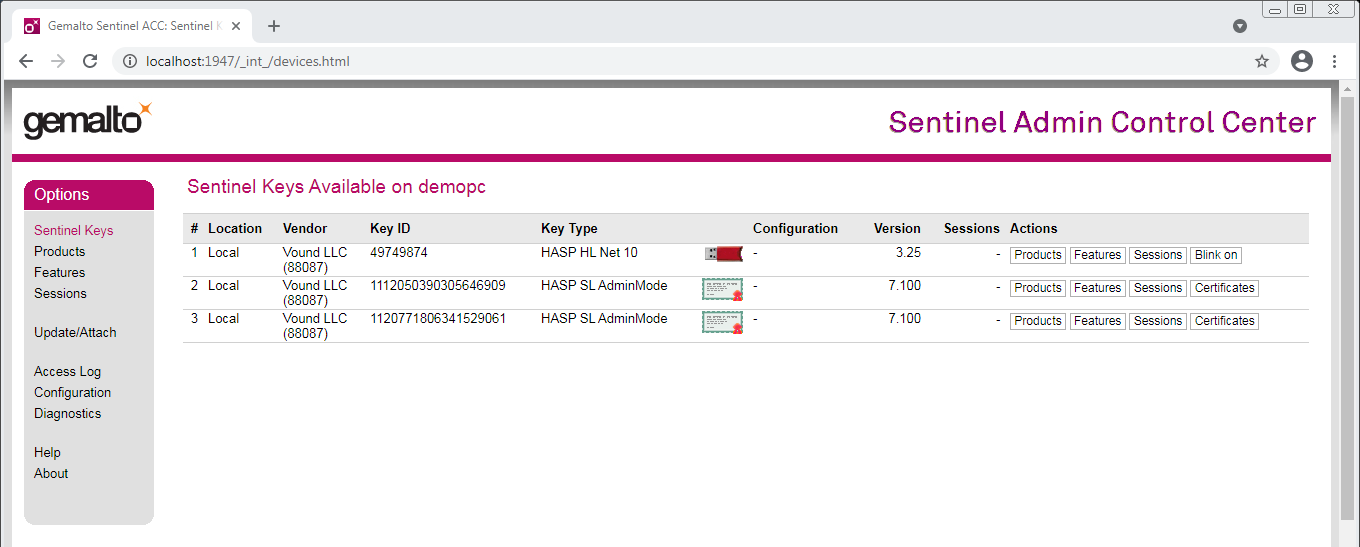Click the Certificates button for key row 2
Image resolution: width=1360 pixels, height=547 pixels.
(x=1224, y=288)
